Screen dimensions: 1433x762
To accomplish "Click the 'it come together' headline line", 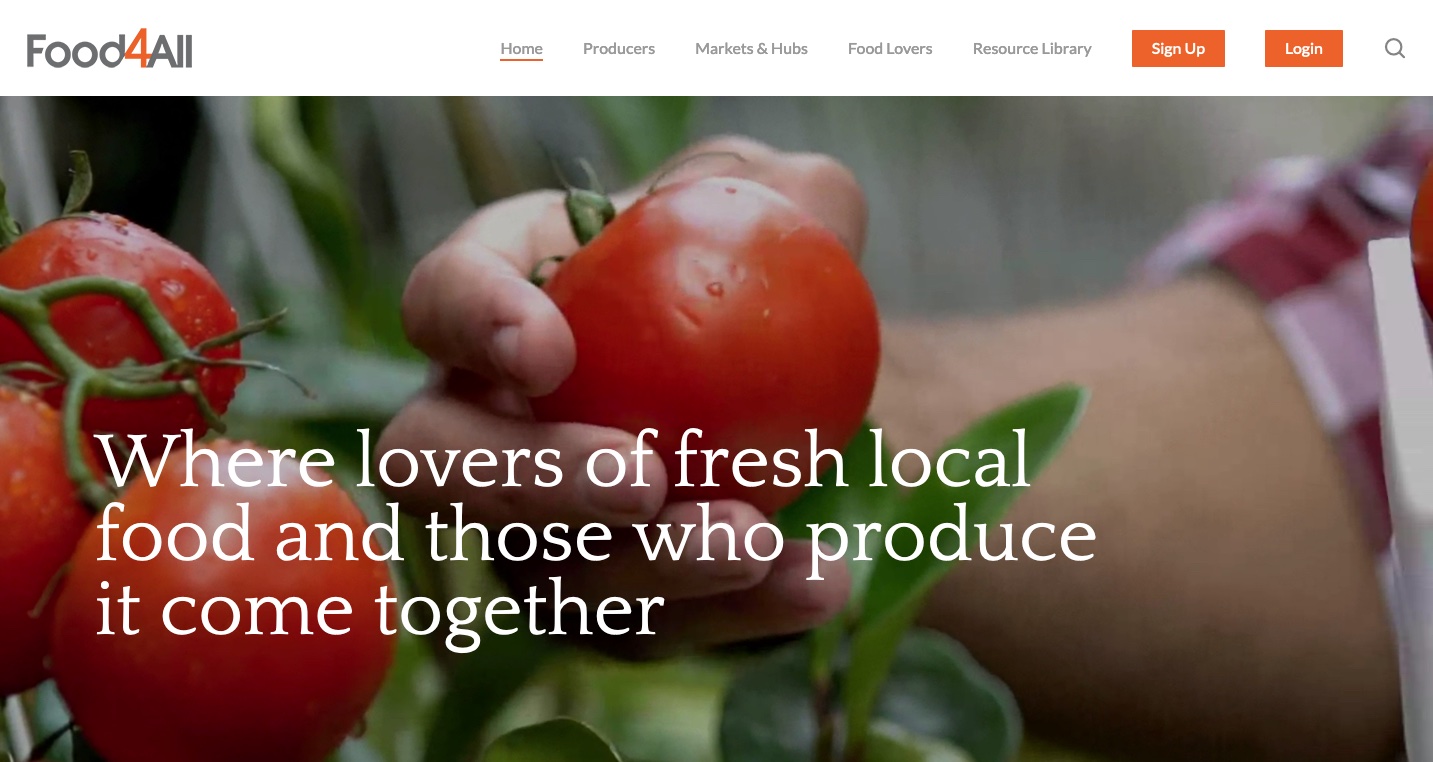I will tap(380, 609).
